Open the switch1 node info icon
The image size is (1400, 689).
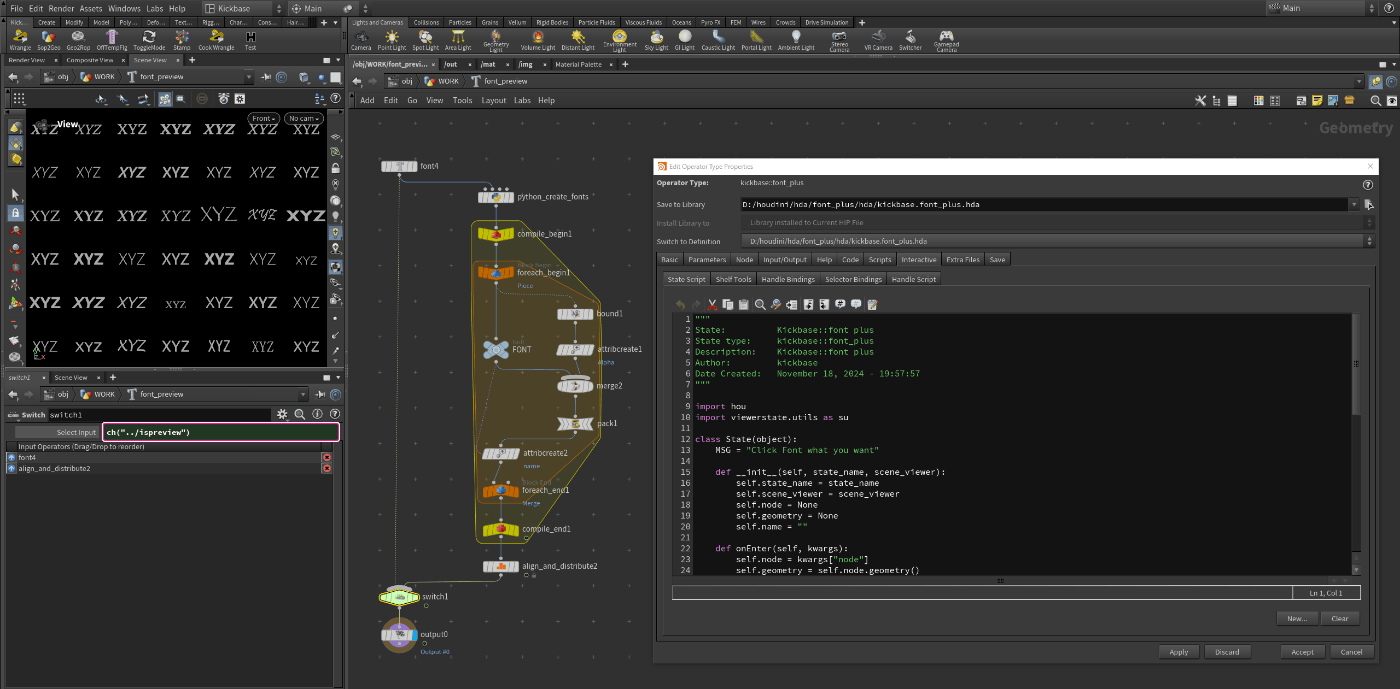[x=317, y=414]
